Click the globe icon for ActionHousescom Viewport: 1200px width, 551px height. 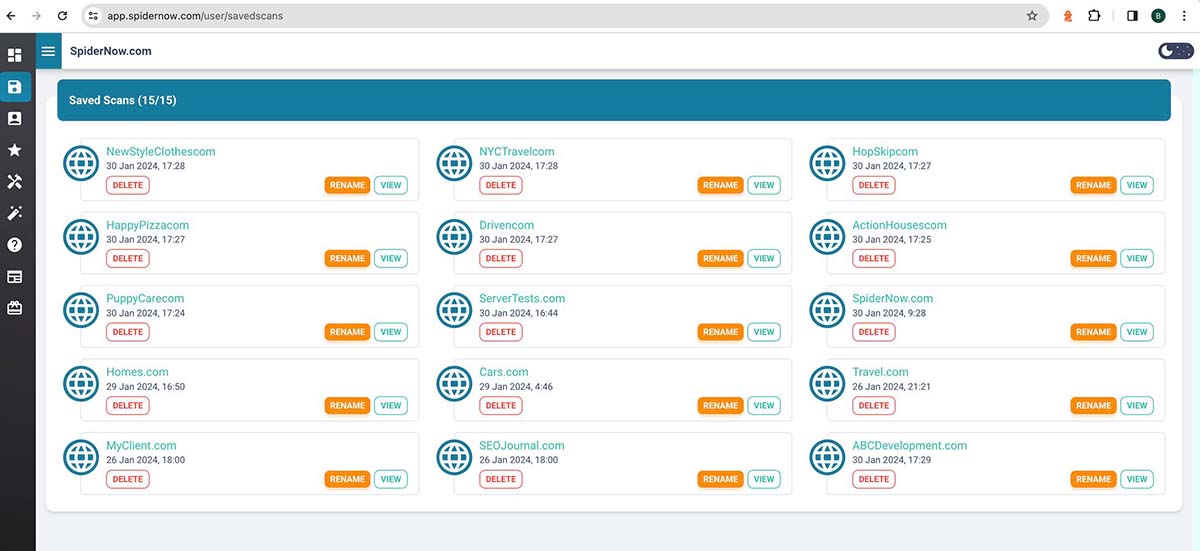(827, 236)
